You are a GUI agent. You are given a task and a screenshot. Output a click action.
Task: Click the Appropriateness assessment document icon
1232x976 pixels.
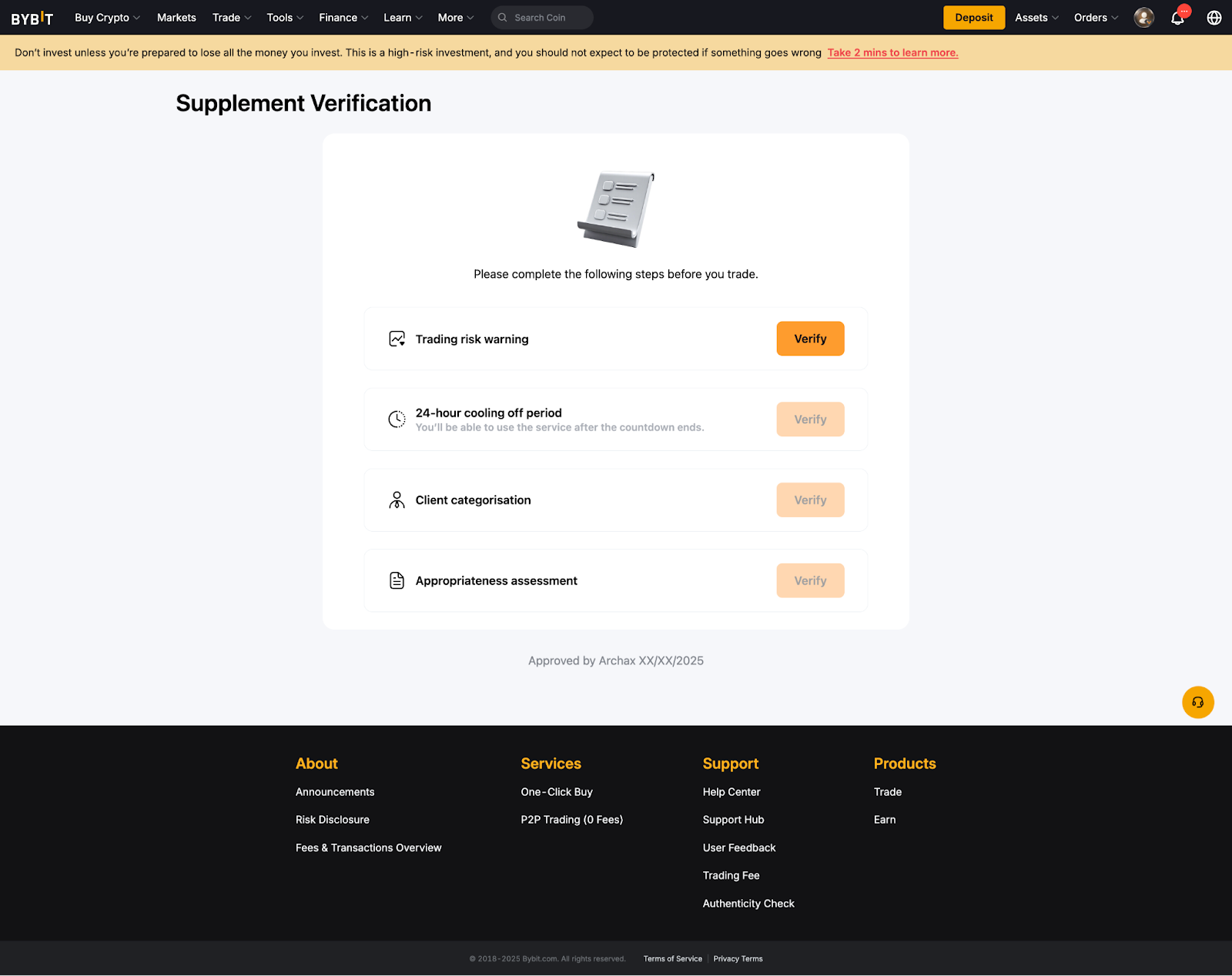(x=397, y=580)
